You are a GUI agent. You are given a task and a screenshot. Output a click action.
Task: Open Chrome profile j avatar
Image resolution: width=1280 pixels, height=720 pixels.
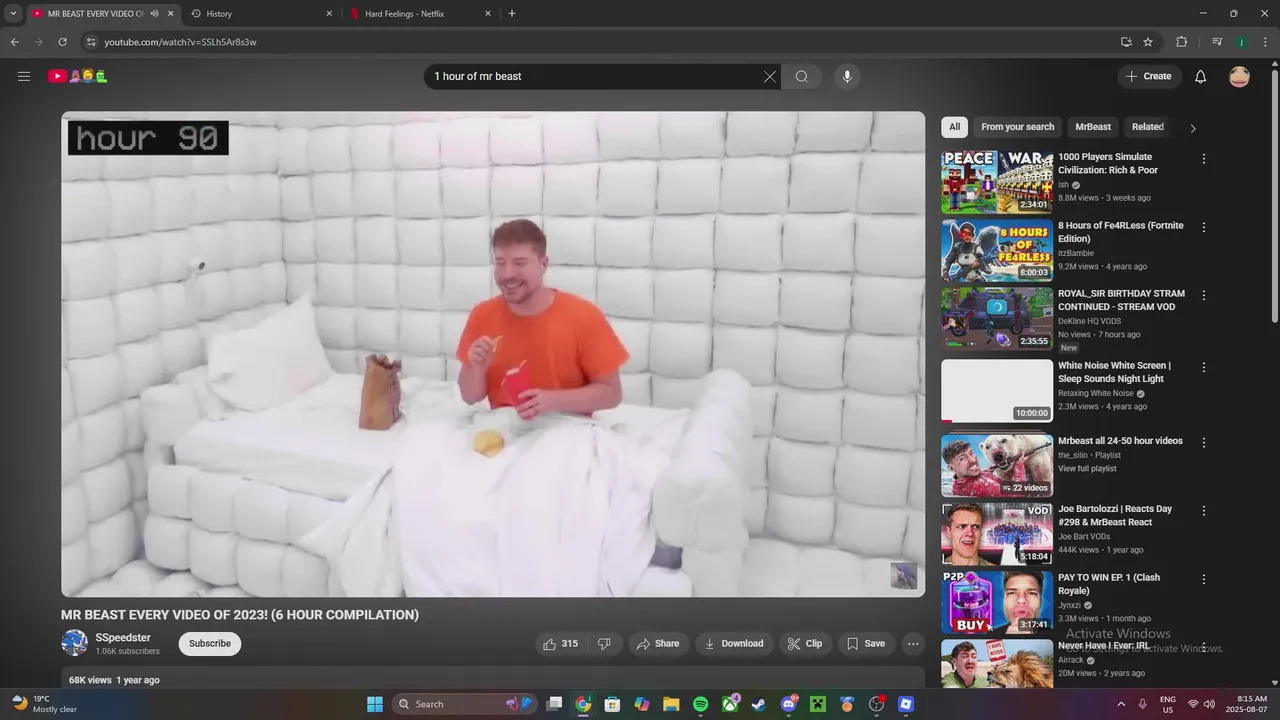click(x=1241, y=42)
